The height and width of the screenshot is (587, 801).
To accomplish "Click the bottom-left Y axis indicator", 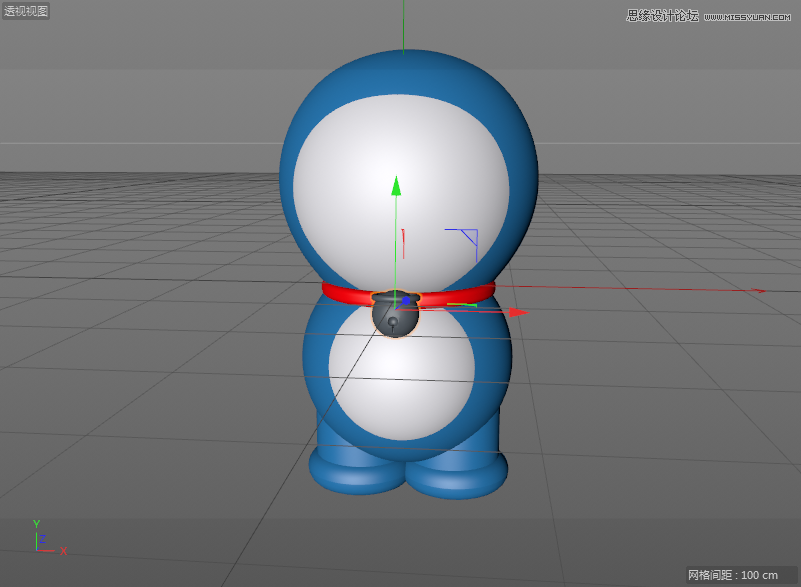I will pos(36,523).
